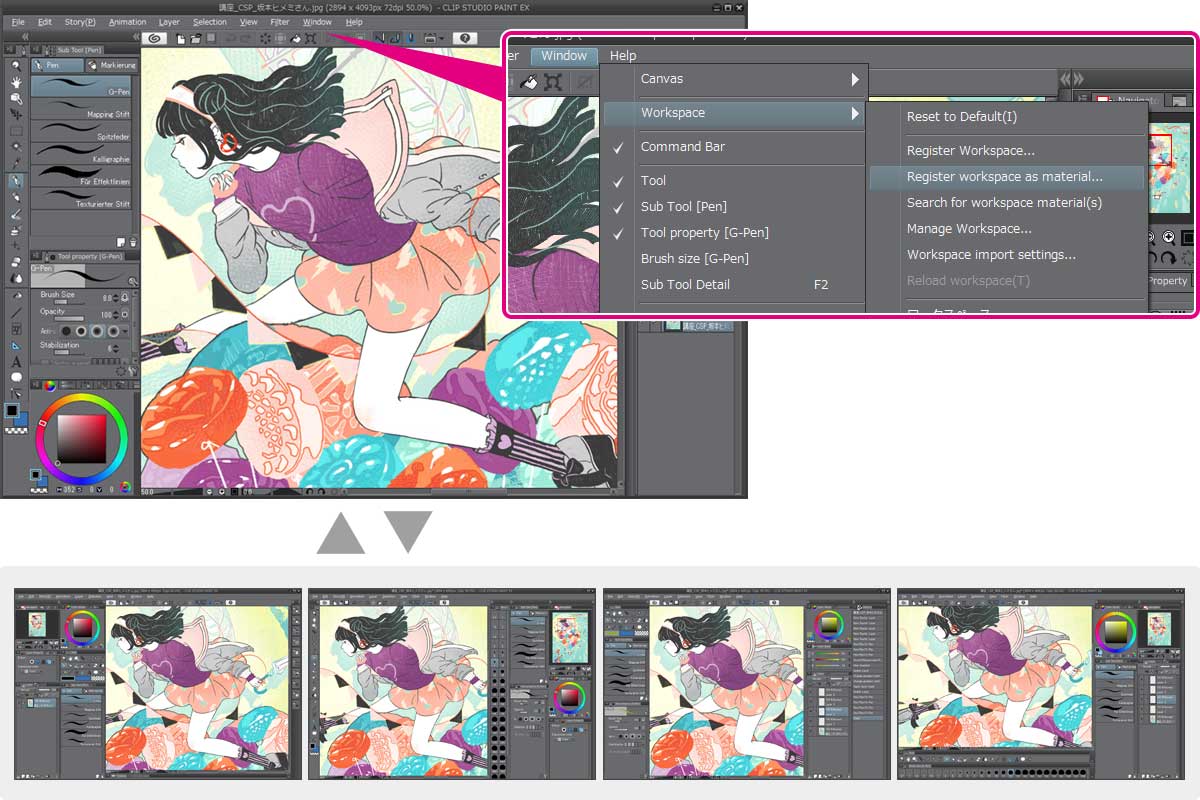Pick the Text tool (A icon)
This screenshot has height=800, width=1200.
point(16,361)
